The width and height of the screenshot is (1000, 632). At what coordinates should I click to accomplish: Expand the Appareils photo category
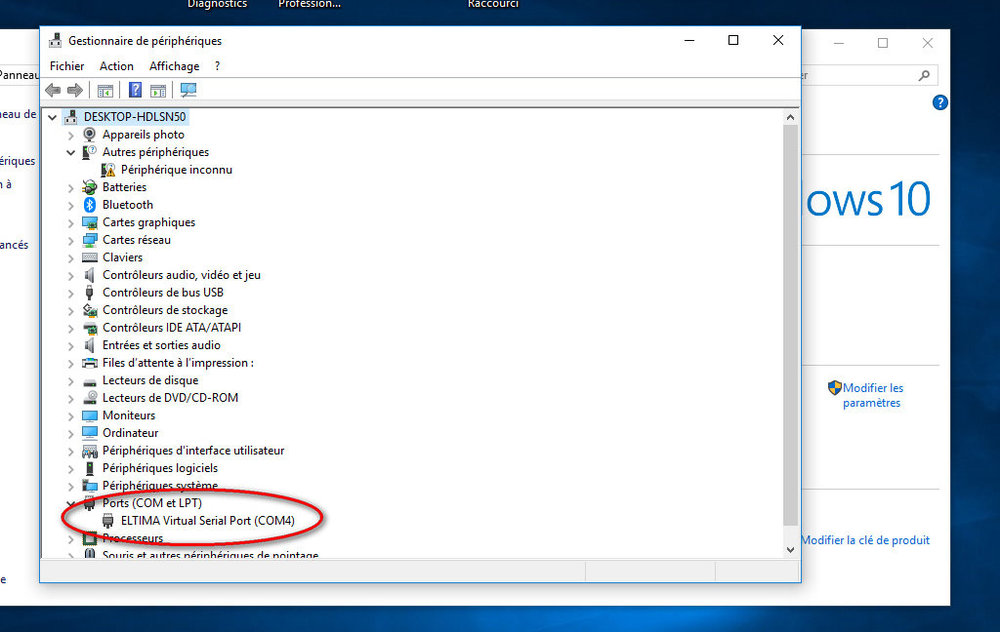point(71,135)
